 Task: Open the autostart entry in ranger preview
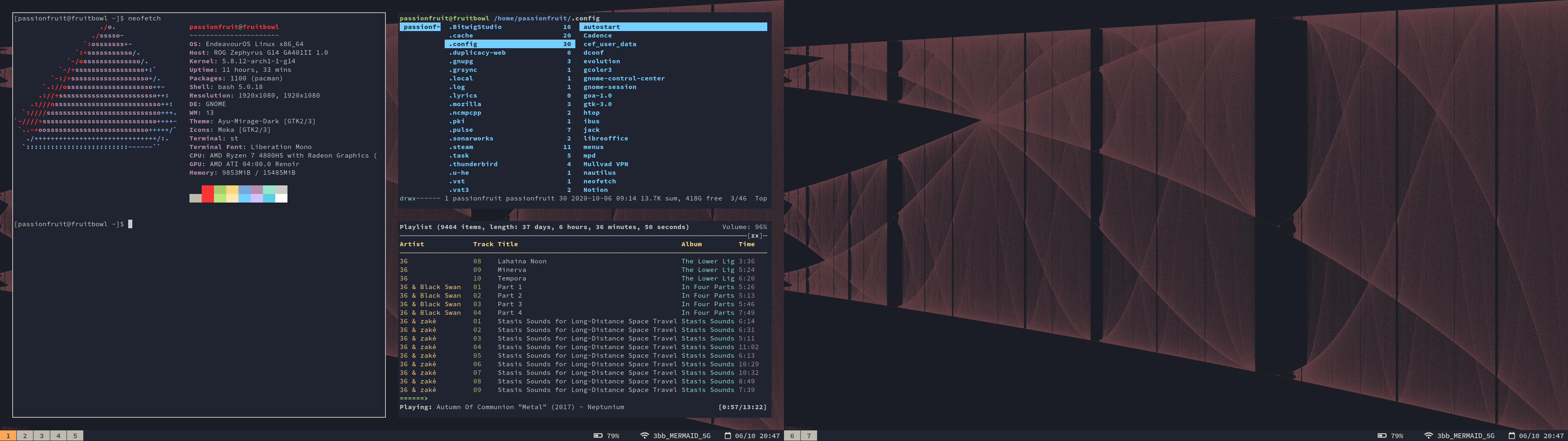(x=673, y=27)
